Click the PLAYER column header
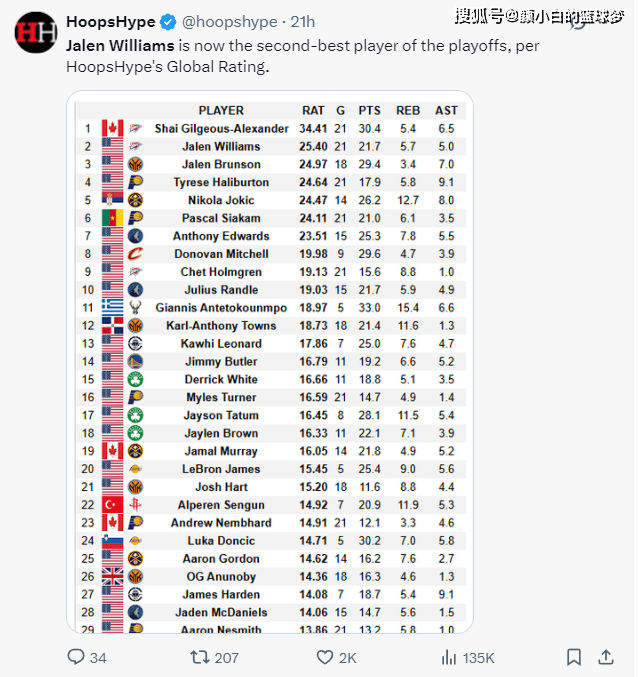This screenshot has height=677, width=639. 221,110
